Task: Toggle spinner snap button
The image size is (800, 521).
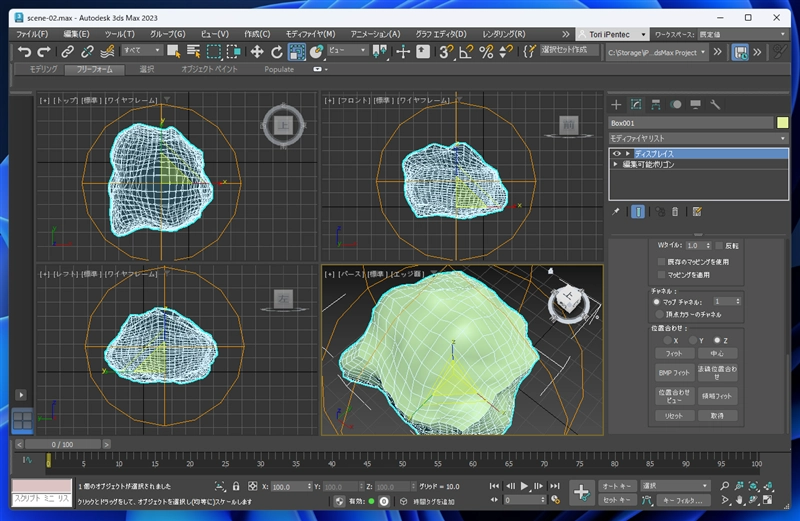Action: (x=506, y=52)
